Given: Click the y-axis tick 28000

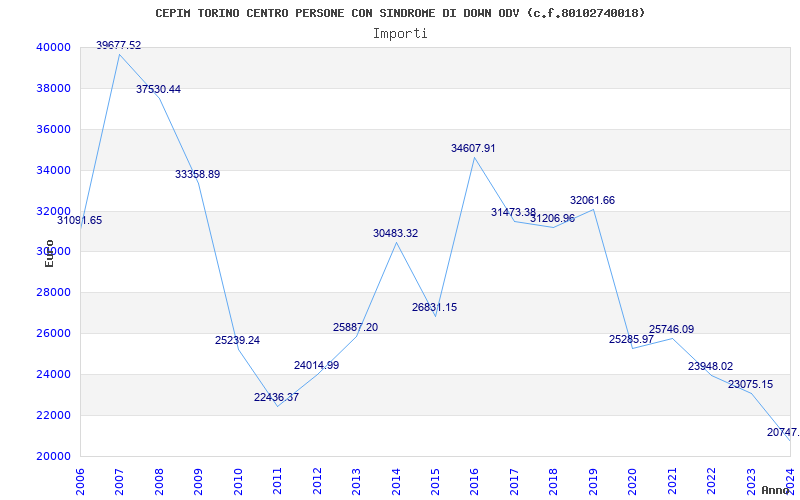Looking at the screenshot, I should tap(53, 293).
